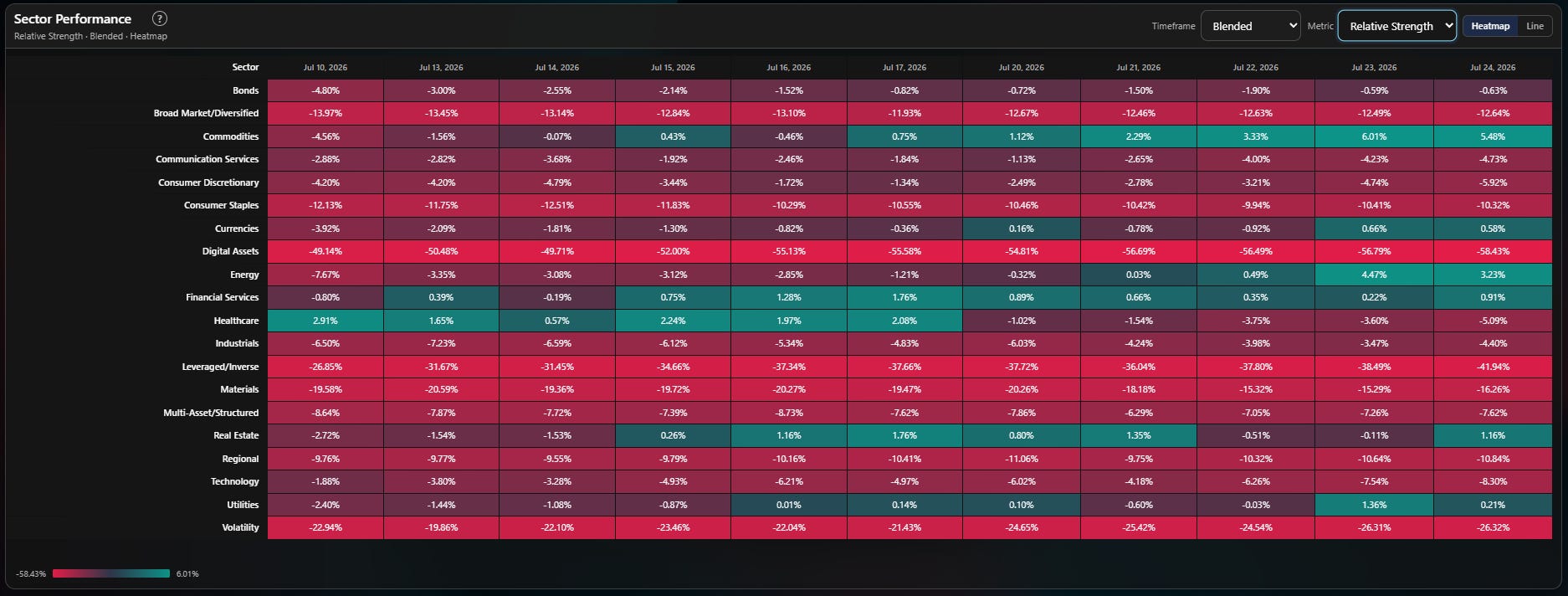Click the Commodities 3.33% cell

pyautogui.click(x=1256, y=136)
